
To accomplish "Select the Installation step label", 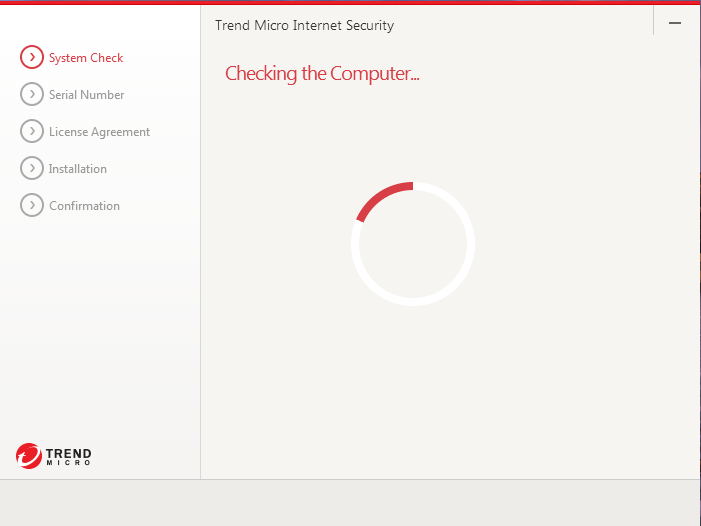I will [x=78, y=169].
